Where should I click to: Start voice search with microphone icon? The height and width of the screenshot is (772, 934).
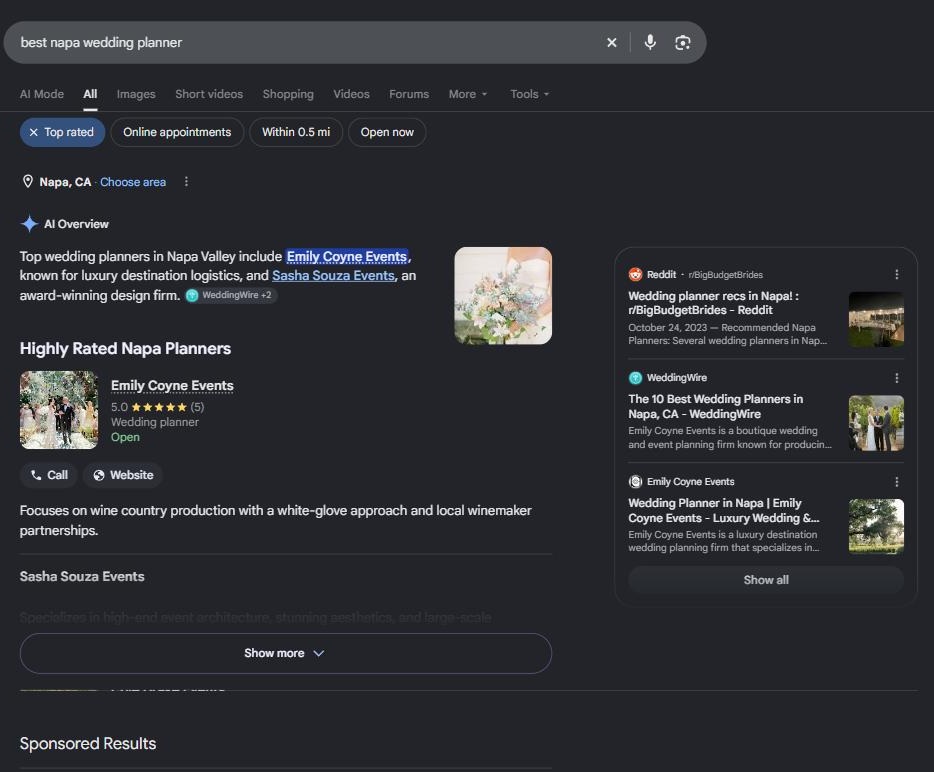[650, 42]
